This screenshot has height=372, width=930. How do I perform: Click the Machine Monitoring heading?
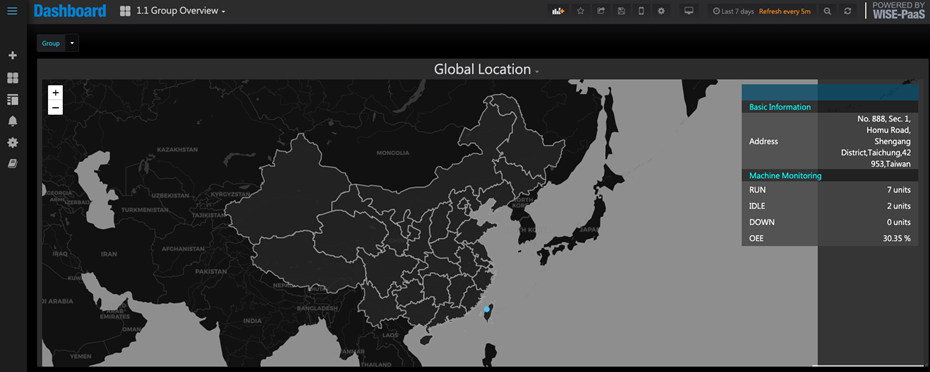click(x=785, y=176)
